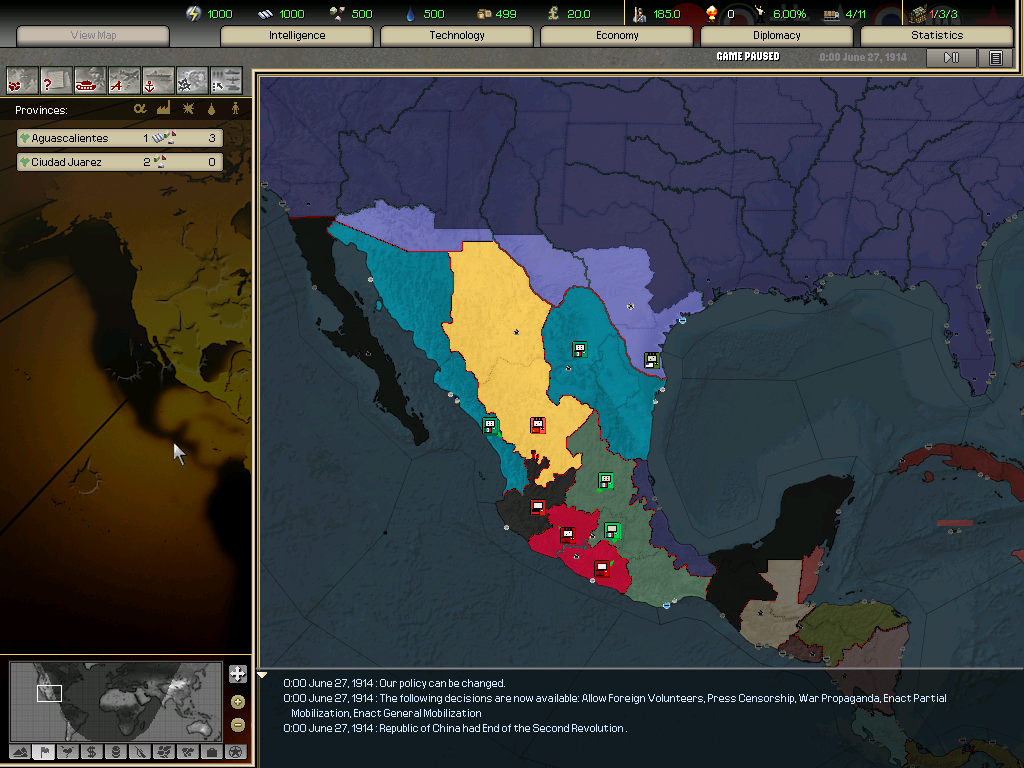Image resolution: width=1024 pixels, height=768 pixels.
Task: Switch to terrain map mode
Action: tap(20, 752)
